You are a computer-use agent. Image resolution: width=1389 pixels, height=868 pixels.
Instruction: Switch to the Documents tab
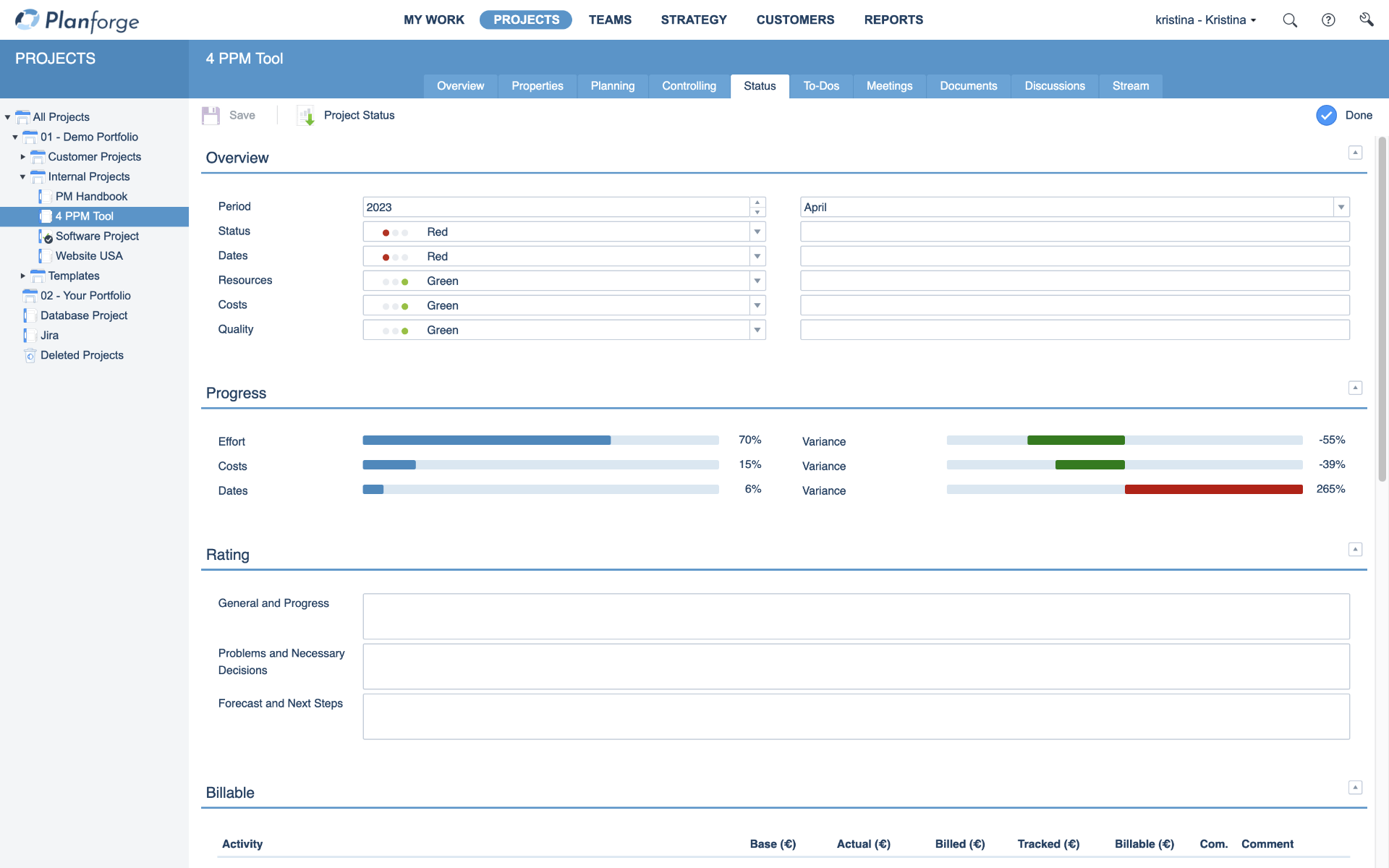[968, 86]
